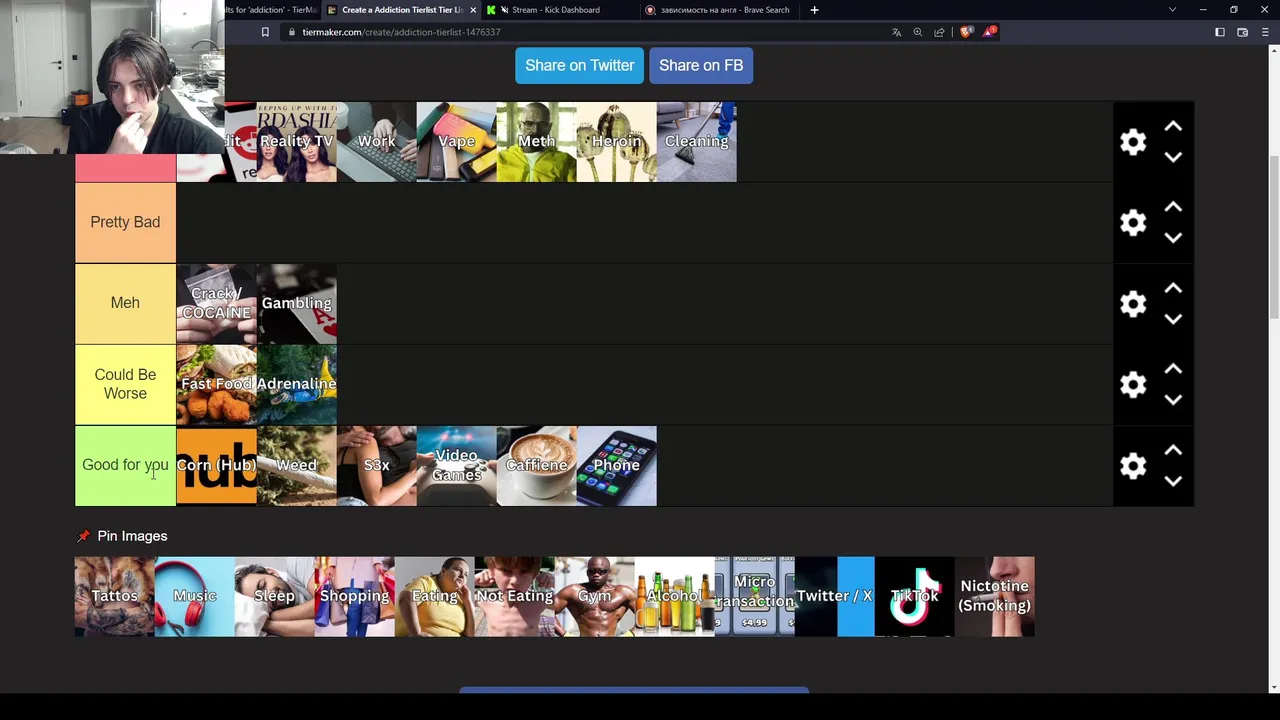Switch to the addiction results TierMaker tab
The width and height of the screenshot is (1280, 720).
coord(272,10)
